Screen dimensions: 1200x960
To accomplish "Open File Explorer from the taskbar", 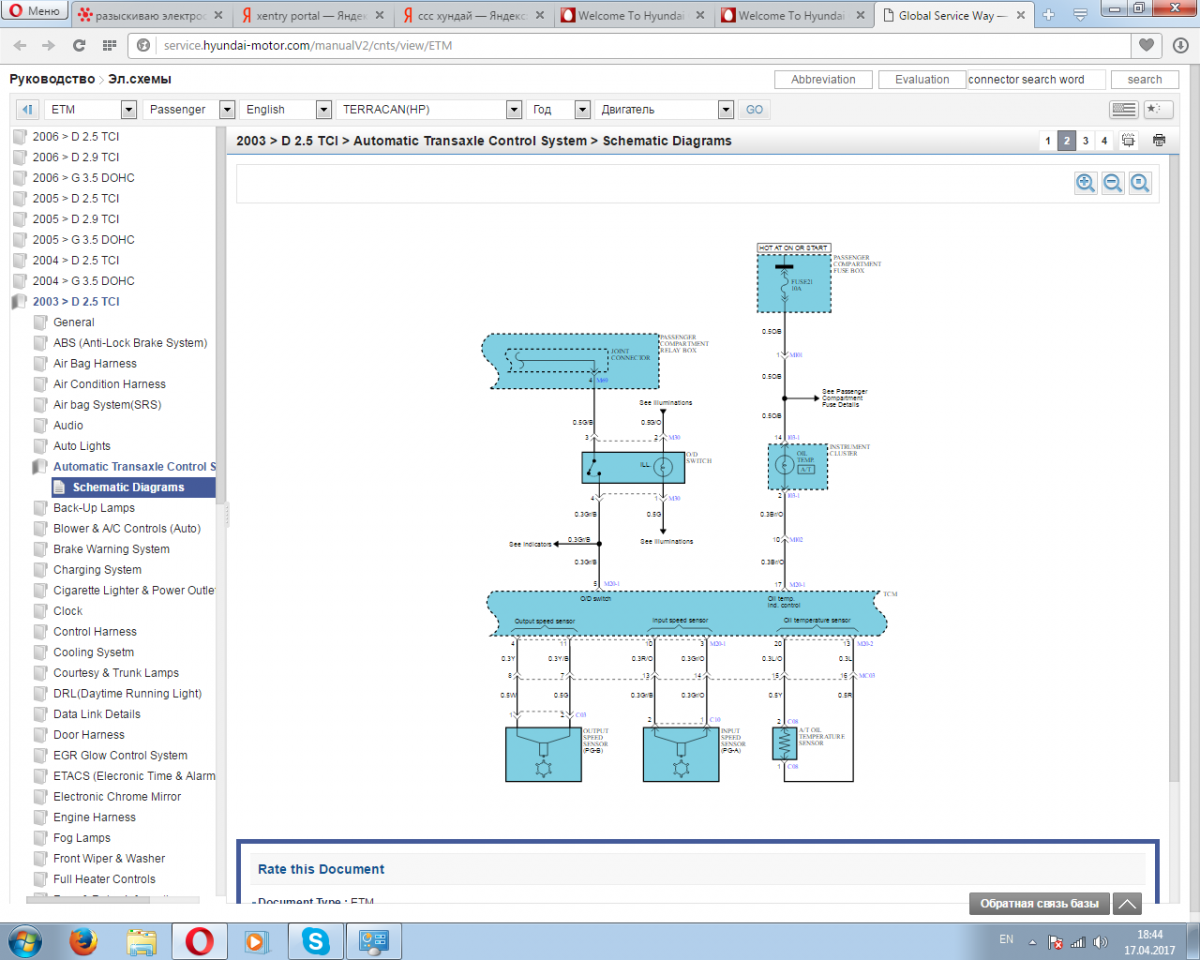I will 142,941.
